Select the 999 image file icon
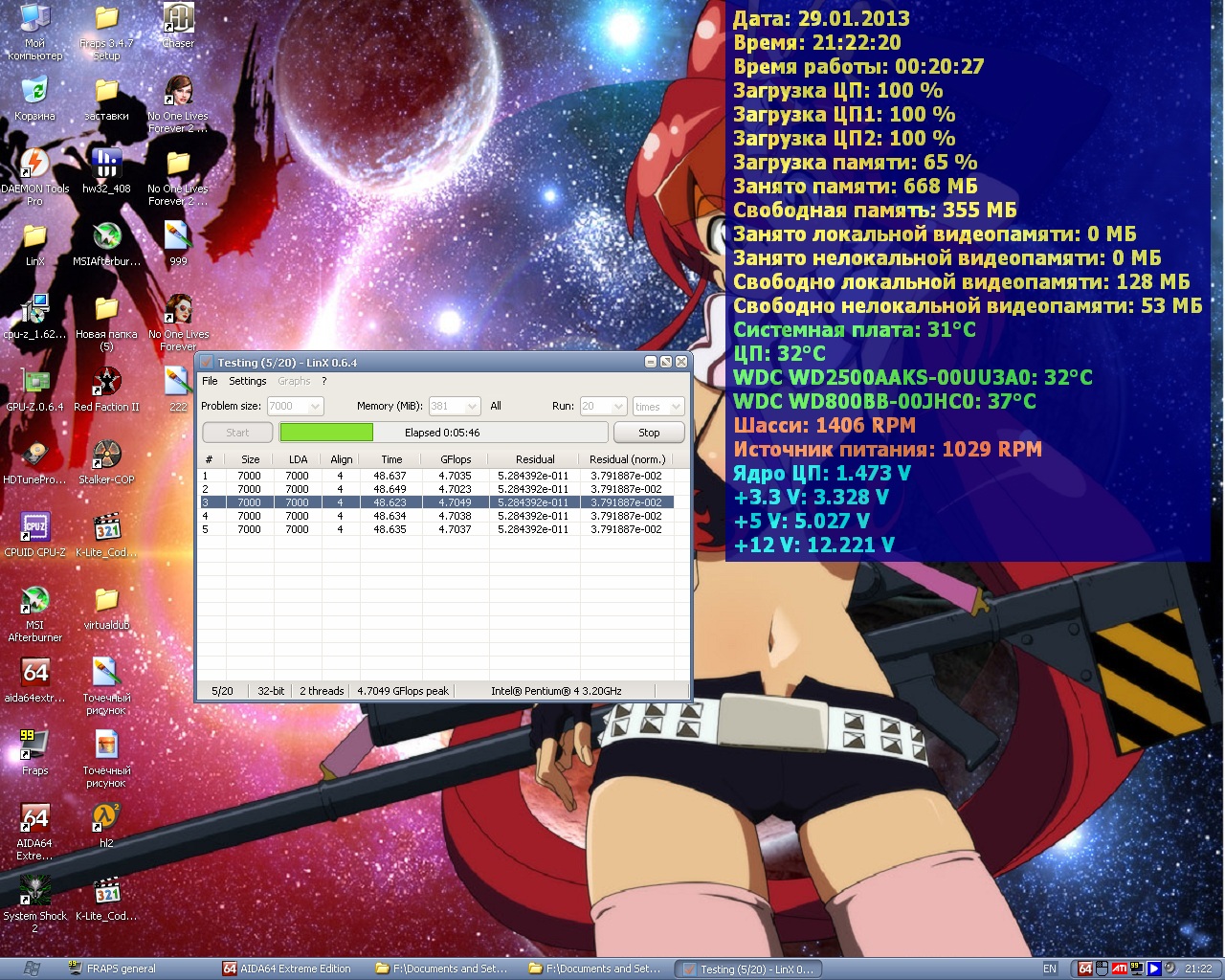The height and width of the screenshot is (980, 1225). click(178, 244)
